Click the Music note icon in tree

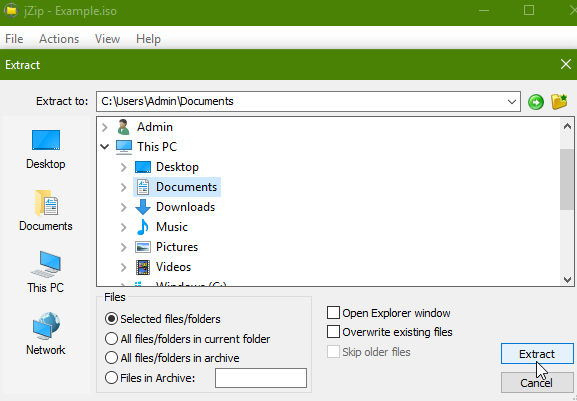pyautogui.click(x=143, y=227)
